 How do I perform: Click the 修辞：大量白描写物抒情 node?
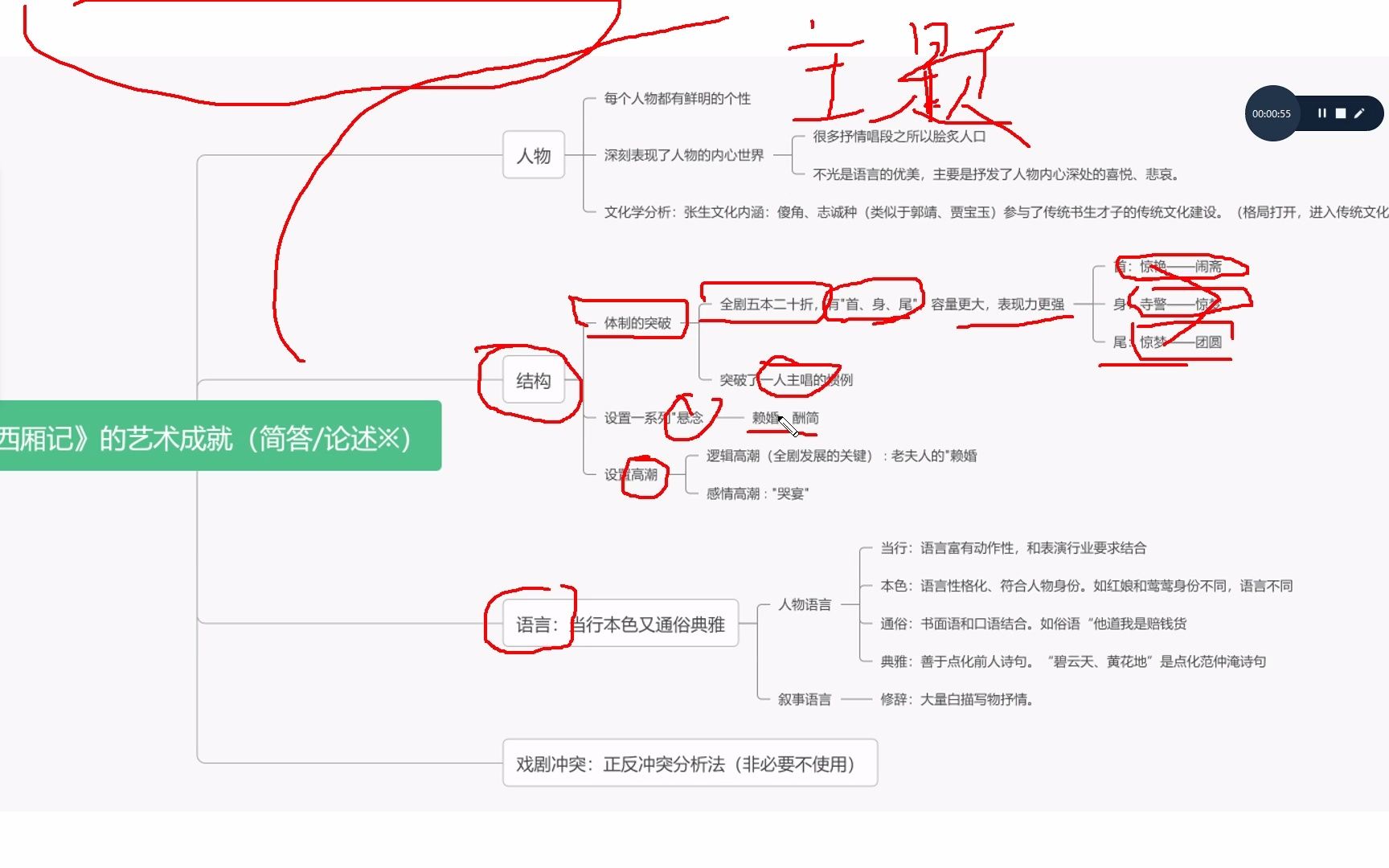957,699
